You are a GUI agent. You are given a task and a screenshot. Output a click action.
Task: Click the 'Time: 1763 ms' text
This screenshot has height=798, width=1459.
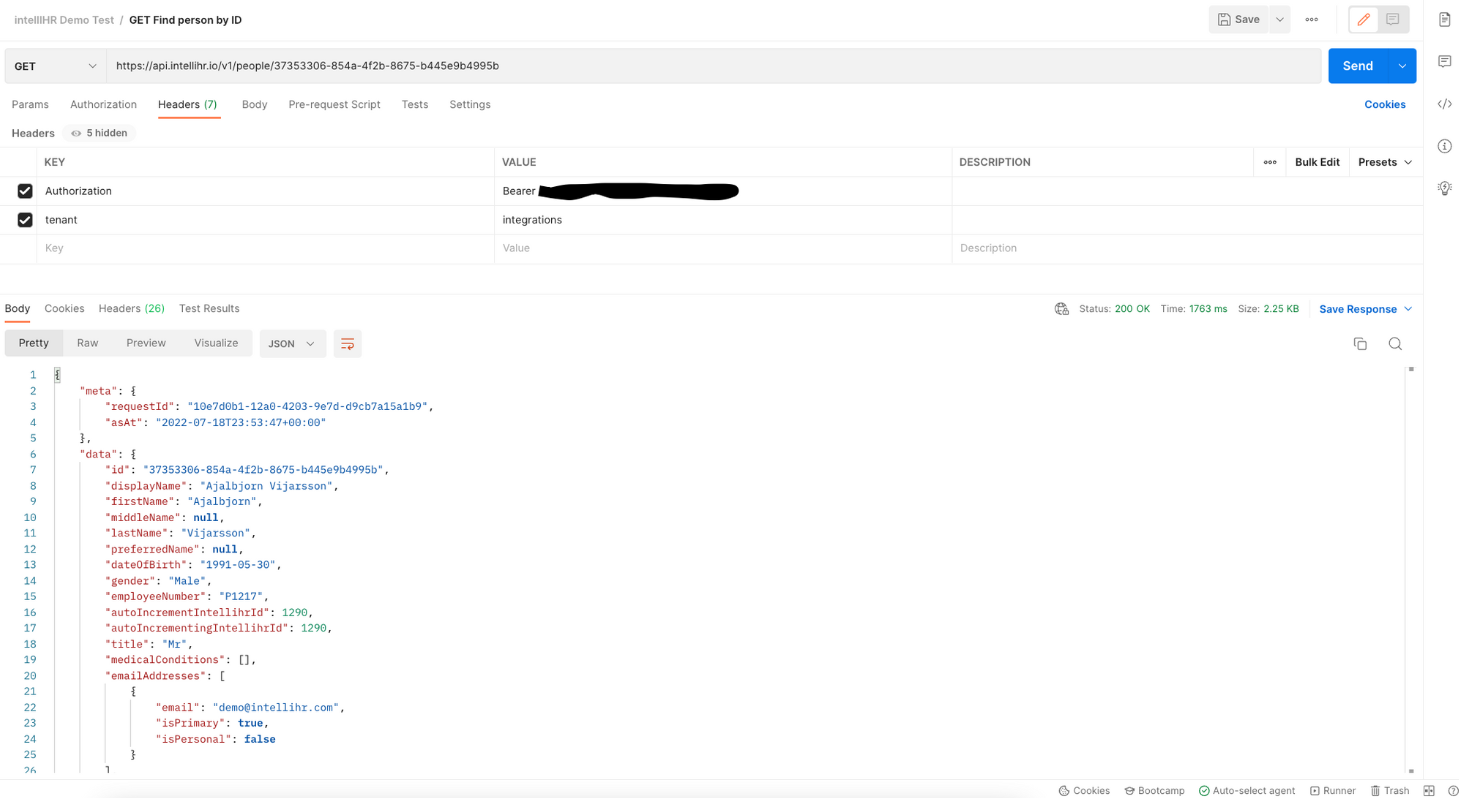1193,309
